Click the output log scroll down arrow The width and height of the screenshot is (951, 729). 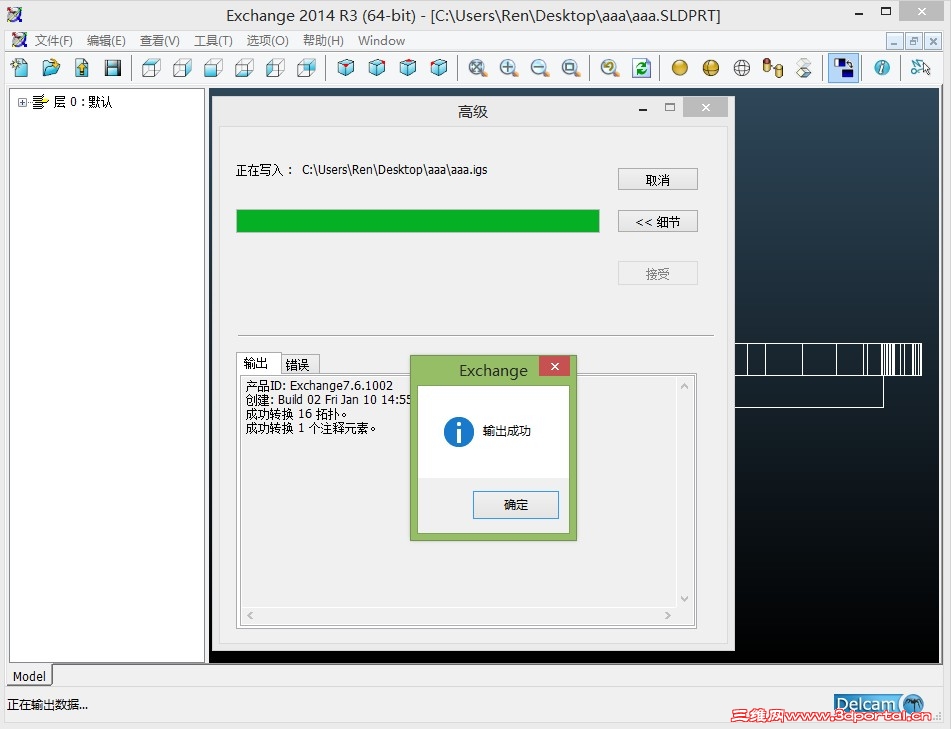point(684,599)
